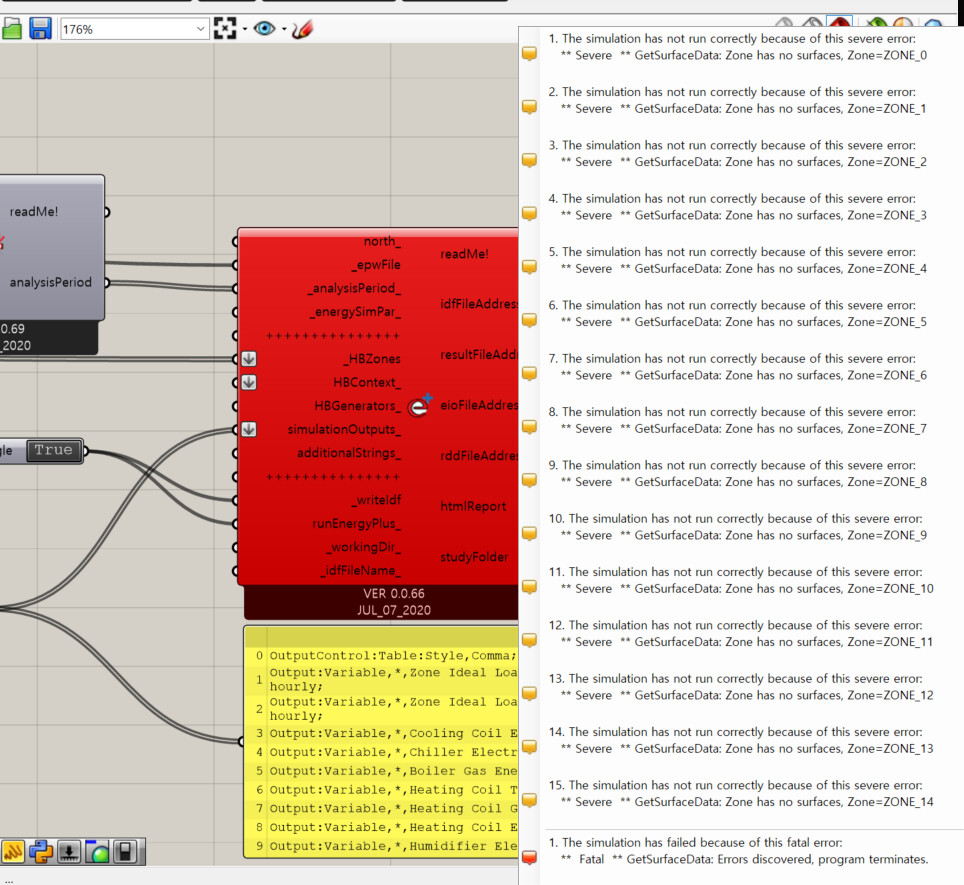Image resolution: width=964 pixels, height=885 pixels.
Task: Select the sketch pen tool icon
Action: point(302,29)
